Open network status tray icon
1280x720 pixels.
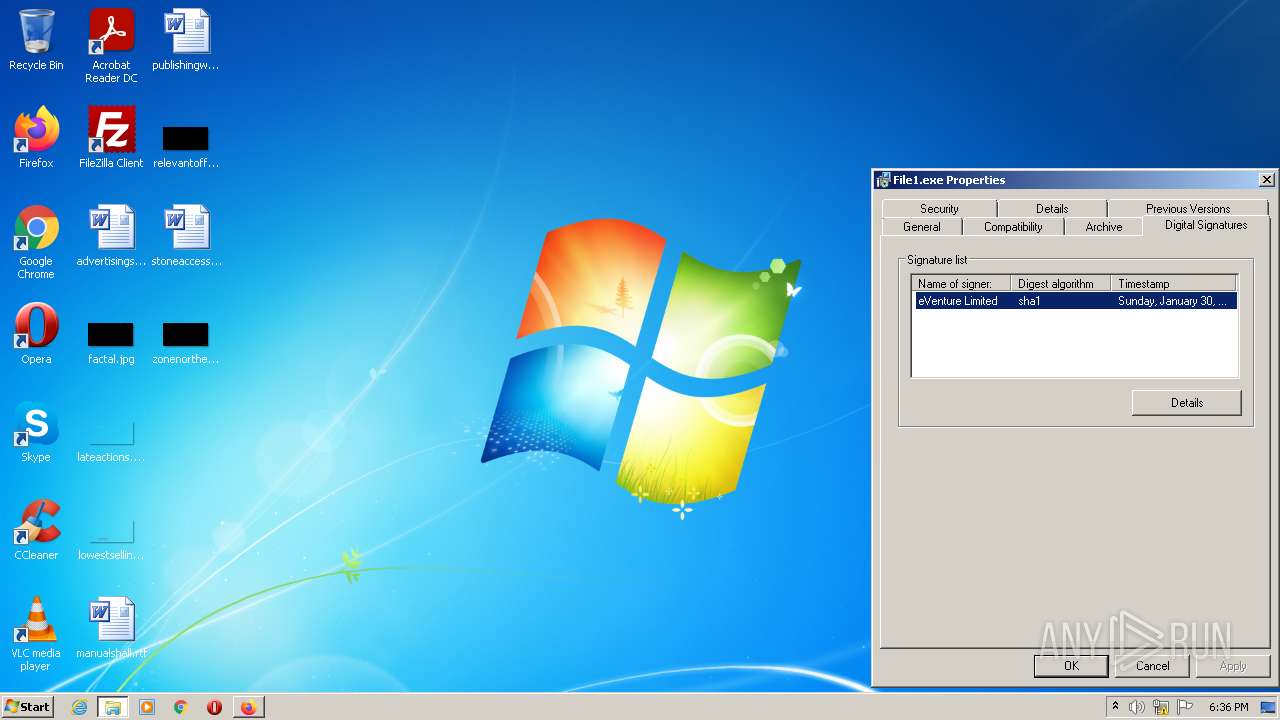(x=1161, y=707)
